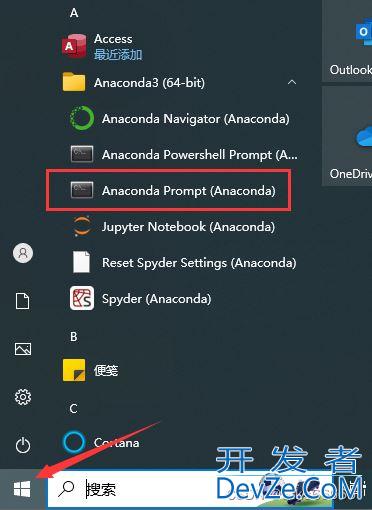Click the 搜索 search box in the taskbar
Viewport: 372px width, 510px height.
[x=190, y=489]
